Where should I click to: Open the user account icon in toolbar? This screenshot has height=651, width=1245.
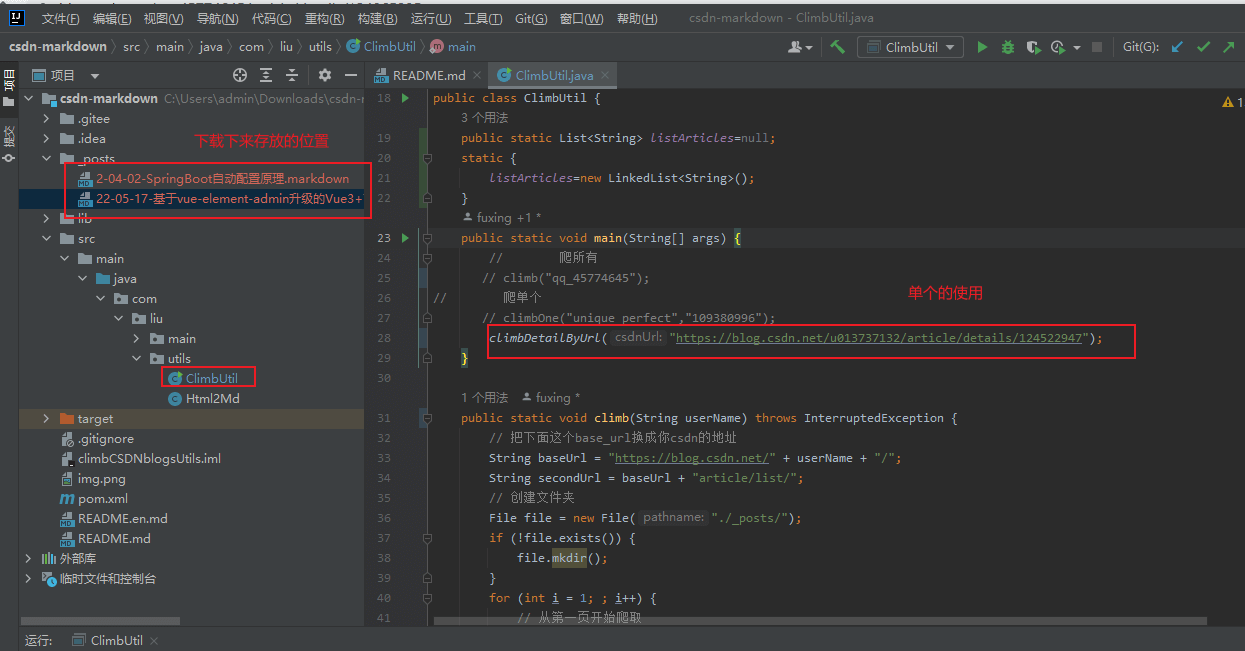pyautogui.click(x=800, y=47)
